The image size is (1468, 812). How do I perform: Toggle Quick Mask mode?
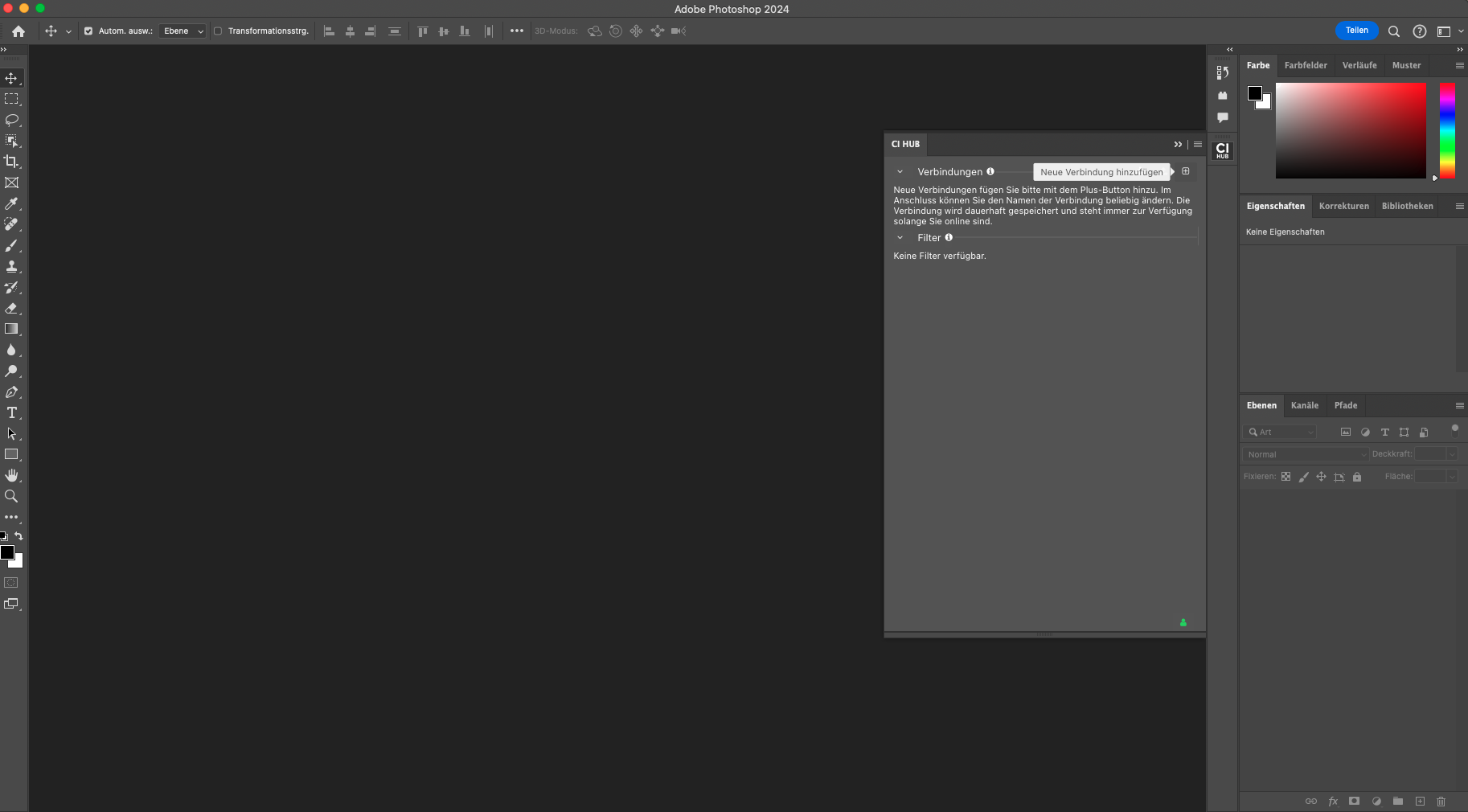[11, 583]
